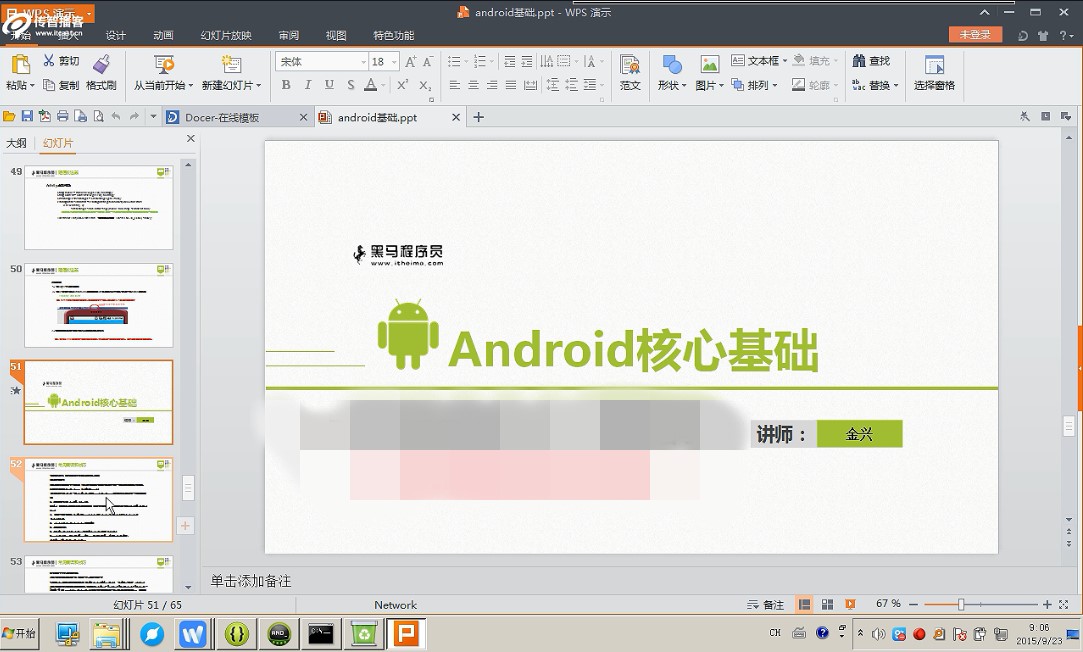Click the font color A swatch
Screen dimensions: 1083x652
pos(371,85)
